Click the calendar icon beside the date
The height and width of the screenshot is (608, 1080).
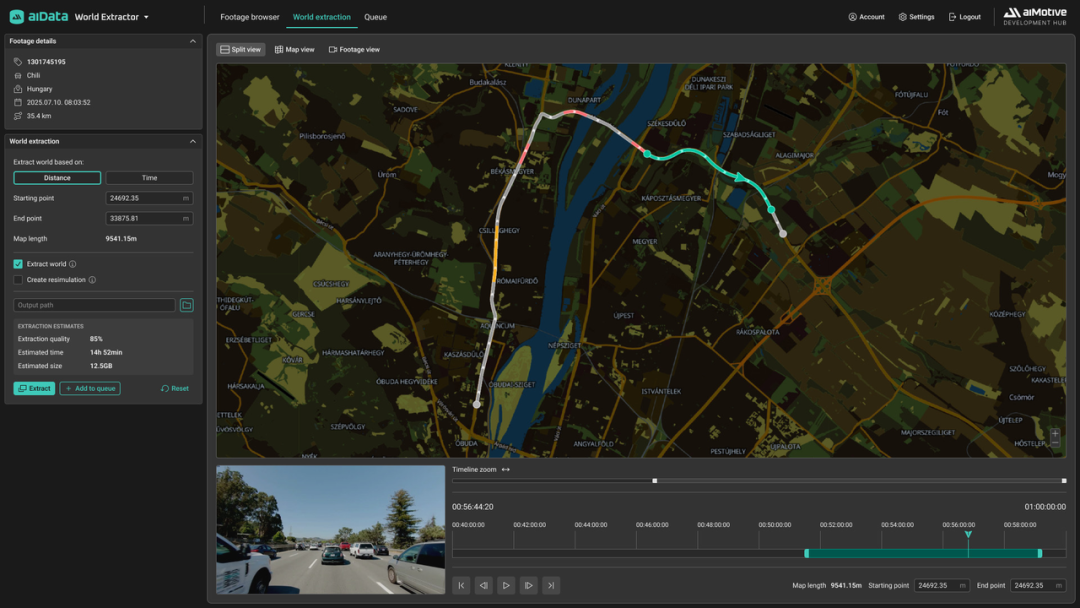pyautogui.click(x=18, y=103)
